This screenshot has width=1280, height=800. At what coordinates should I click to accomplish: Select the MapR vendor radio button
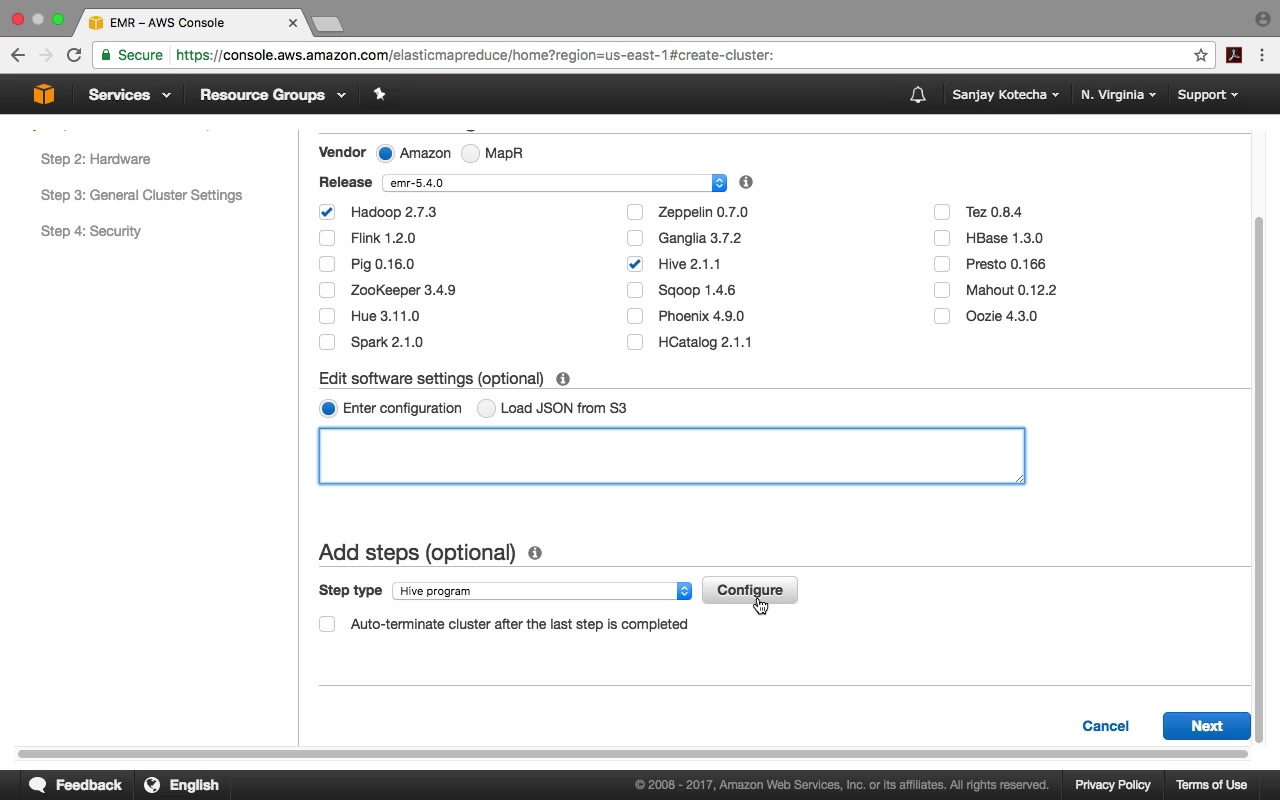pyautogui.click(x=470, y=153)
